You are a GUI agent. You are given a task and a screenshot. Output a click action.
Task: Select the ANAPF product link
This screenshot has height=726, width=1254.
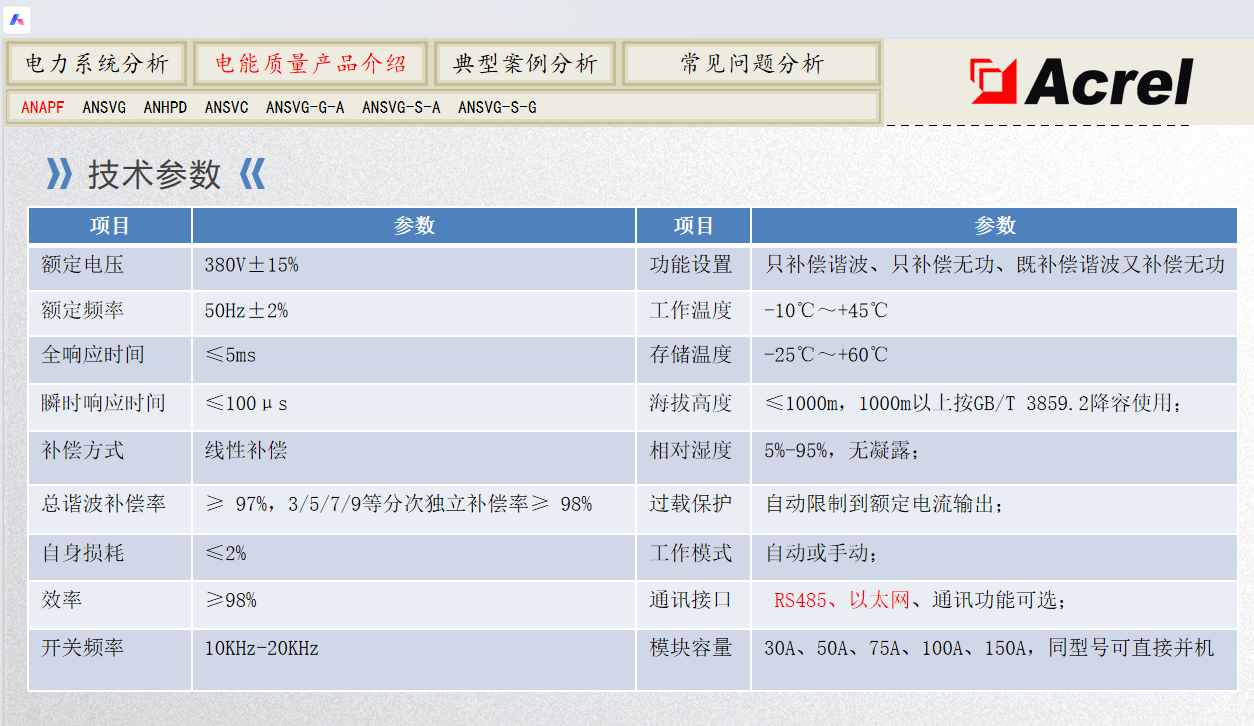[x=42, y=107]
